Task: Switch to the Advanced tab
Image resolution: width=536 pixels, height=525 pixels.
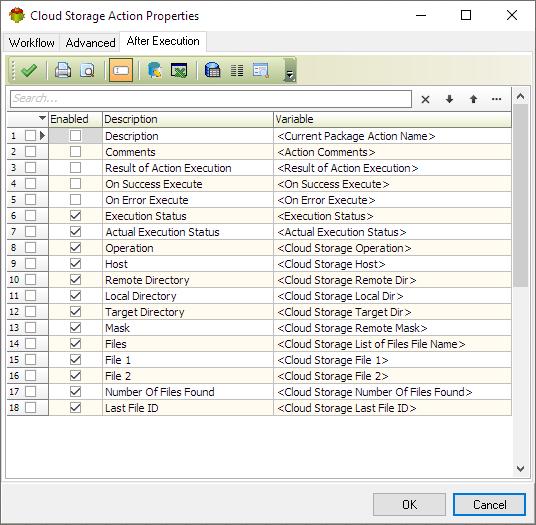Action: 90,43
